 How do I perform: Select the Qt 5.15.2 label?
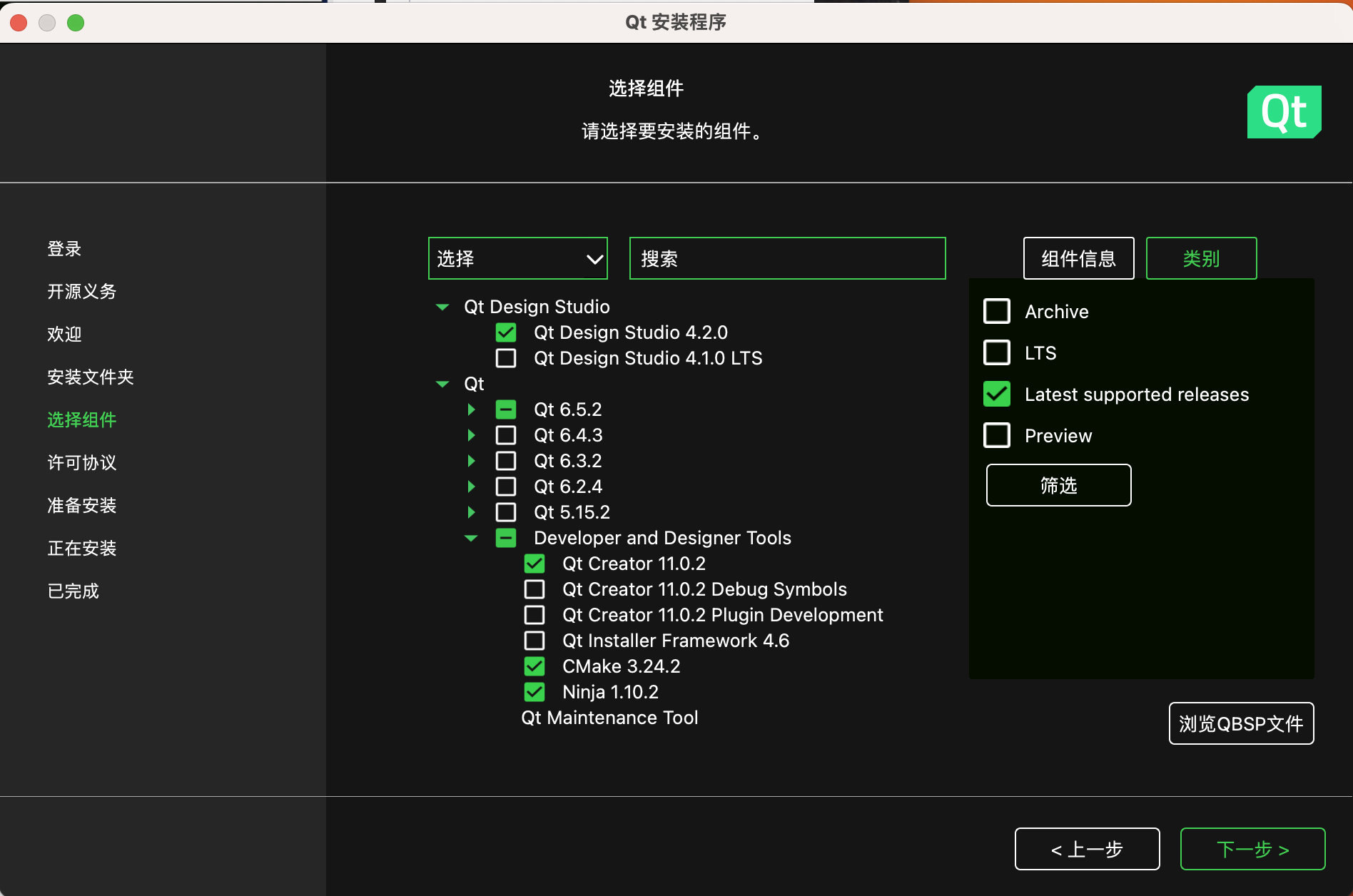[572, 512]
